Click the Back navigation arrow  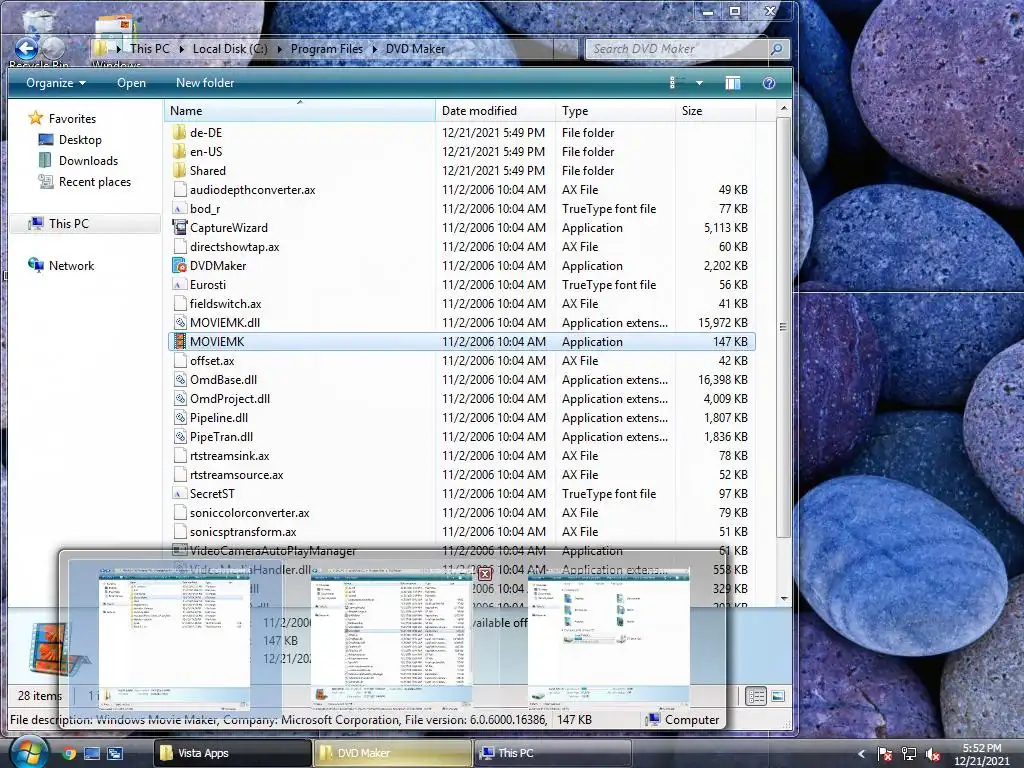click(27, 48)
